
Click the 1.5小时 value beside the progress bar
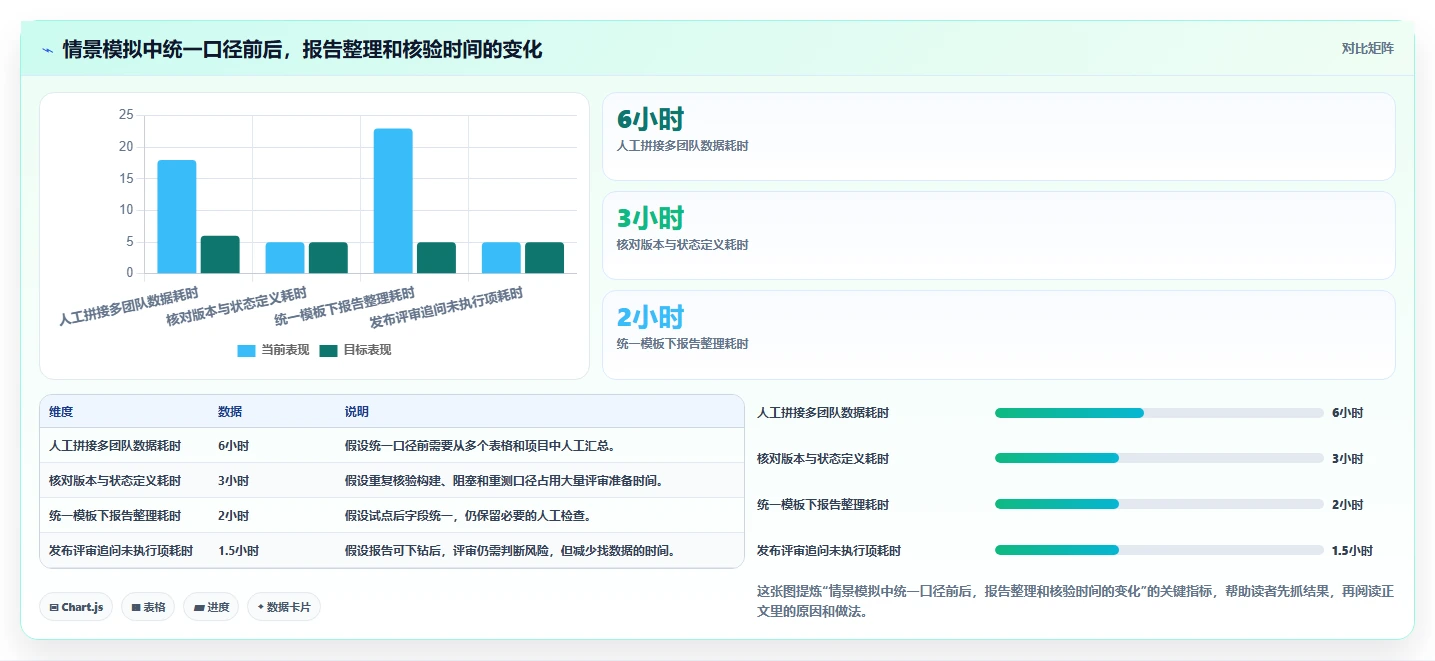pyautogui.click(x=1352, y=551)
